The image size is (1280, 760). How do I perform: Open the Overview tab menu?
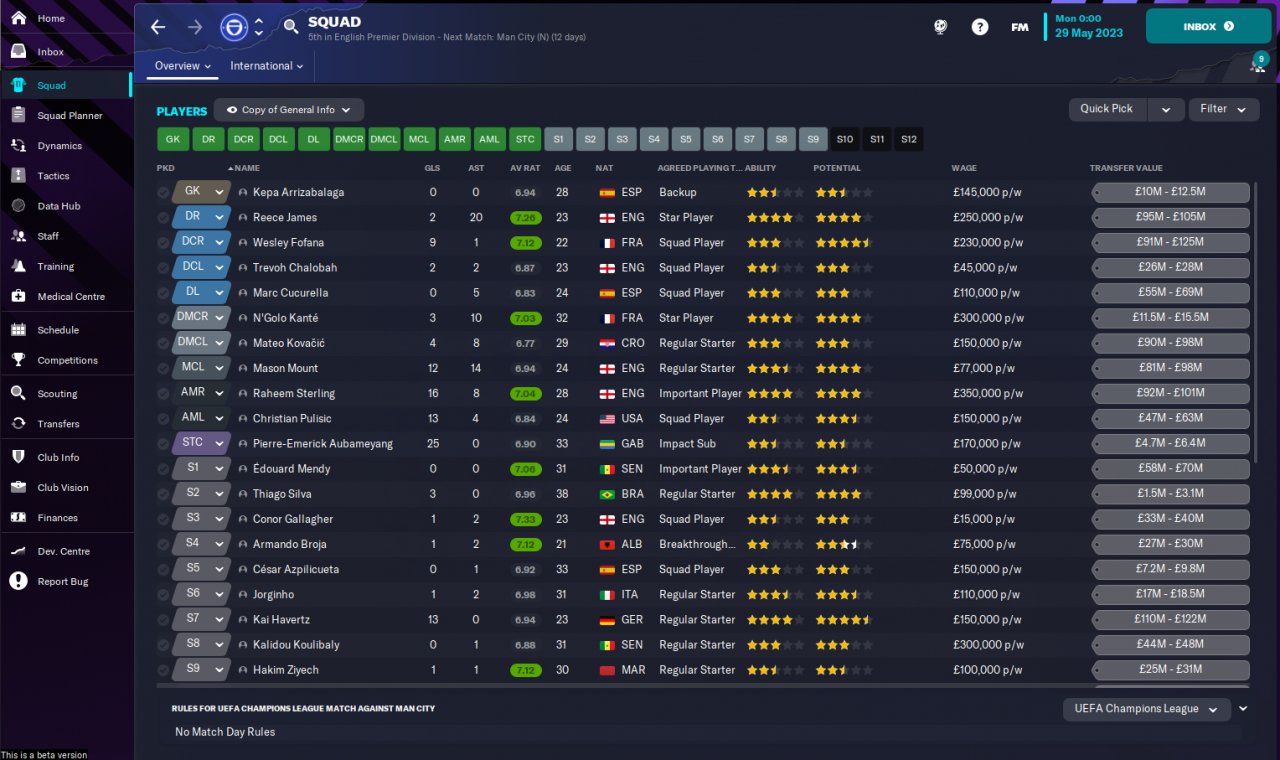click(x=183, y=66)
